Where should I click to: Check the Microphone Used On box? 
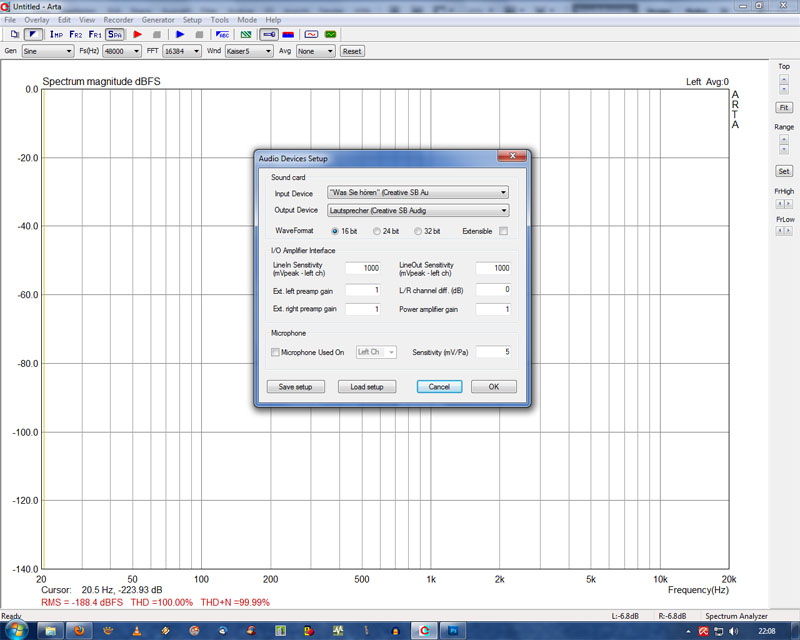(276, 352)
